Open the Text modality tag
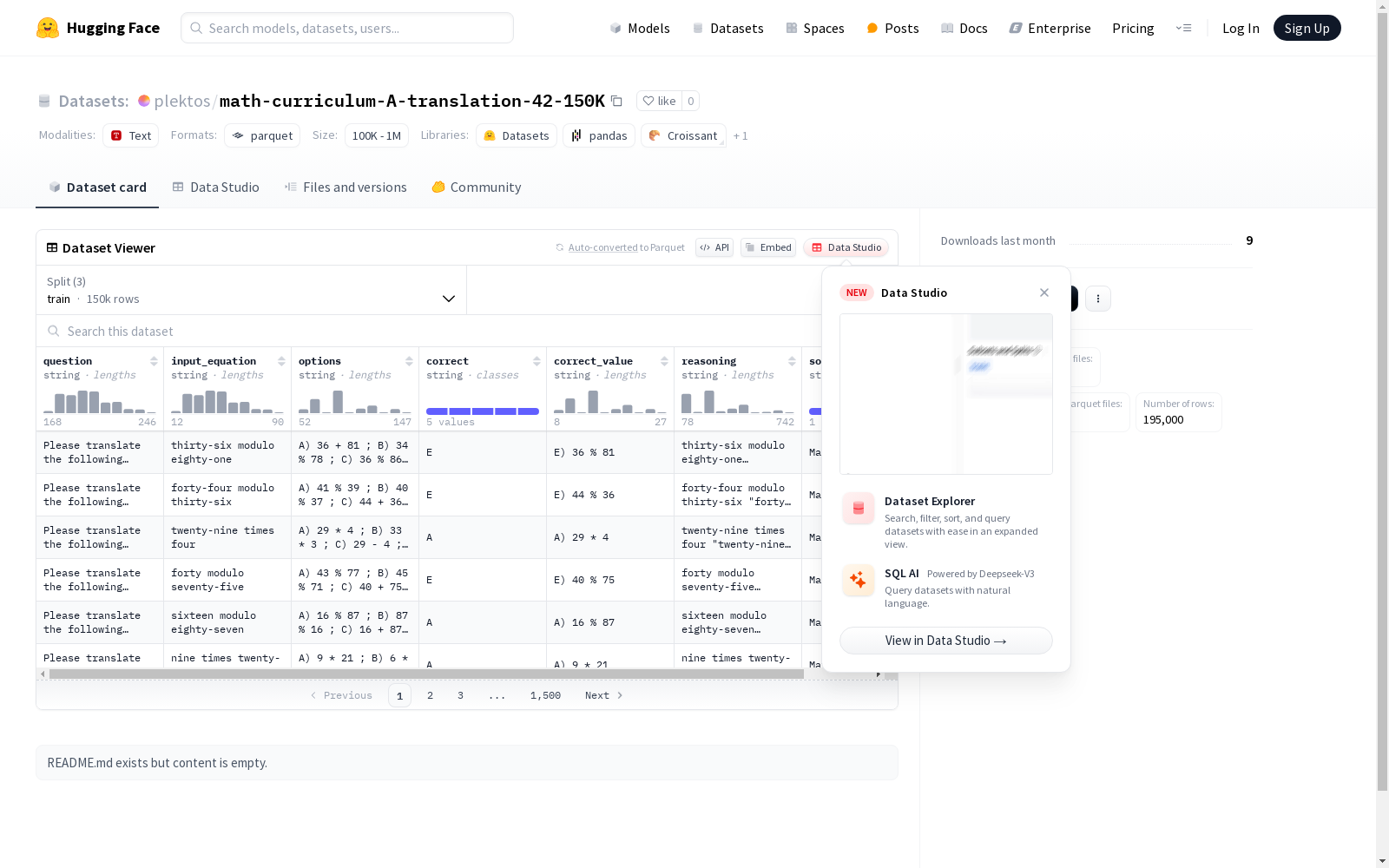The image size is (1389, 868). tap(131, 135)
